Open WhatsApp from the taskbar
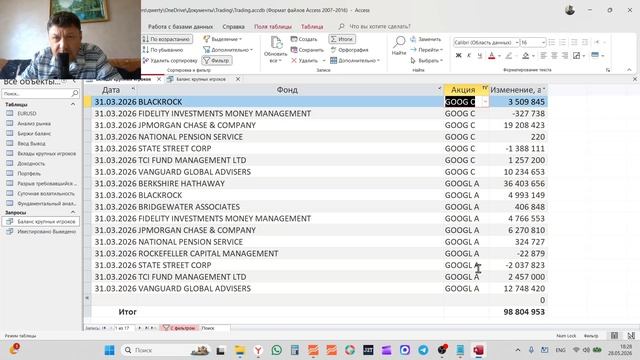 (276, 350)
